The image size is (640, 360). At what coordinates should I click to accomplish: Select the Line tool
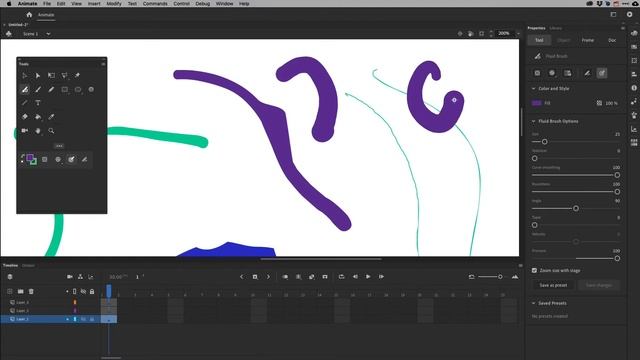click(x=24, y=103)
